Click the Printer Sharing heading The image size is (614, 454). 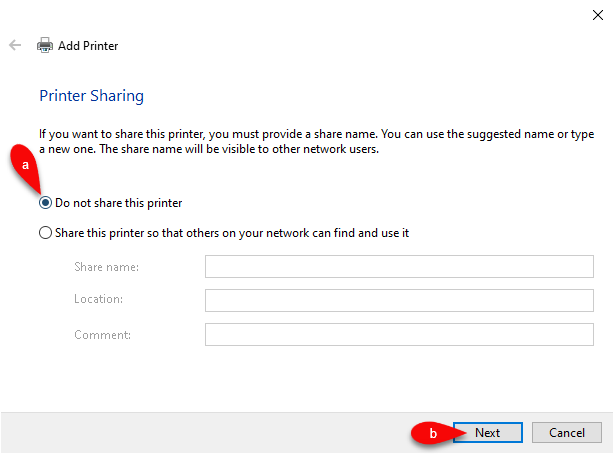coord(92,96)
